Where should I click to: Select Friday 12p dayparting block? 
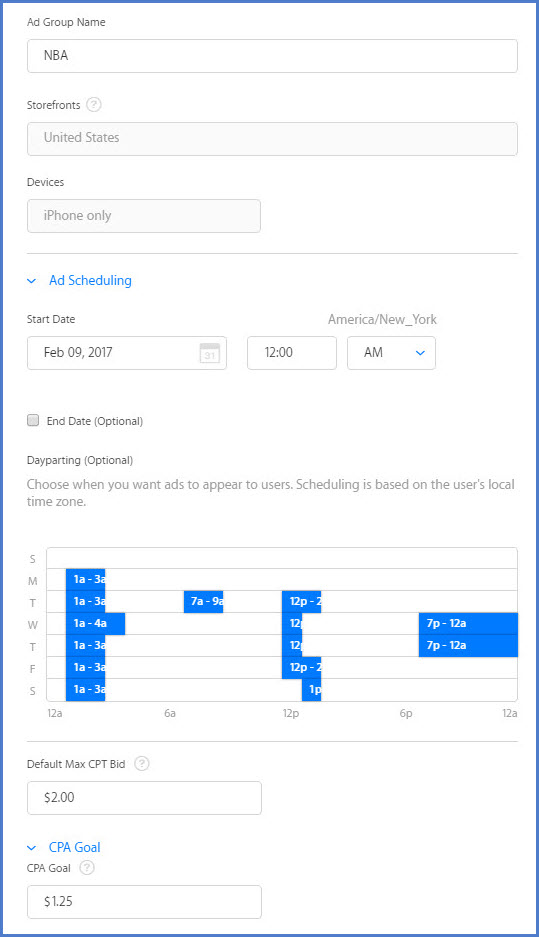click(302, 667)
